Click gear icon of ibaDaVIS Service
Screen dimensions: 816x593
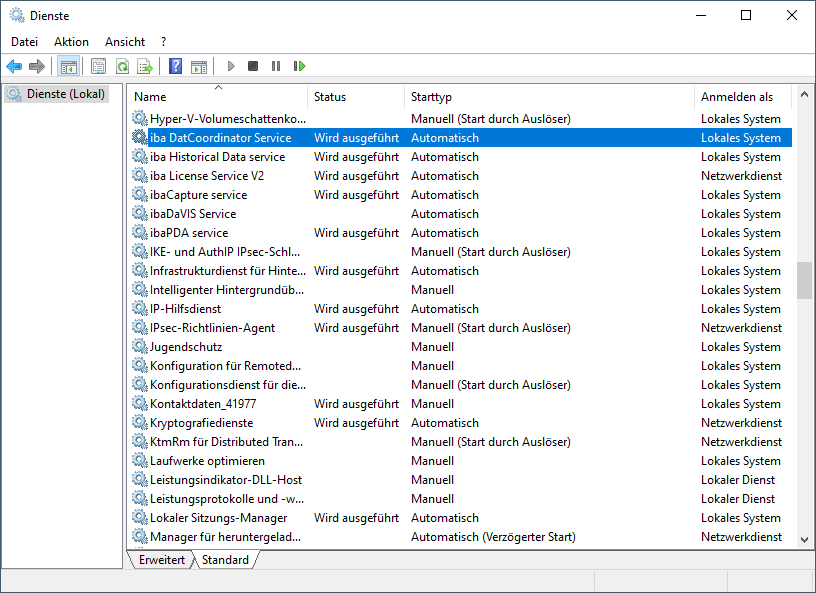[139, 213]
